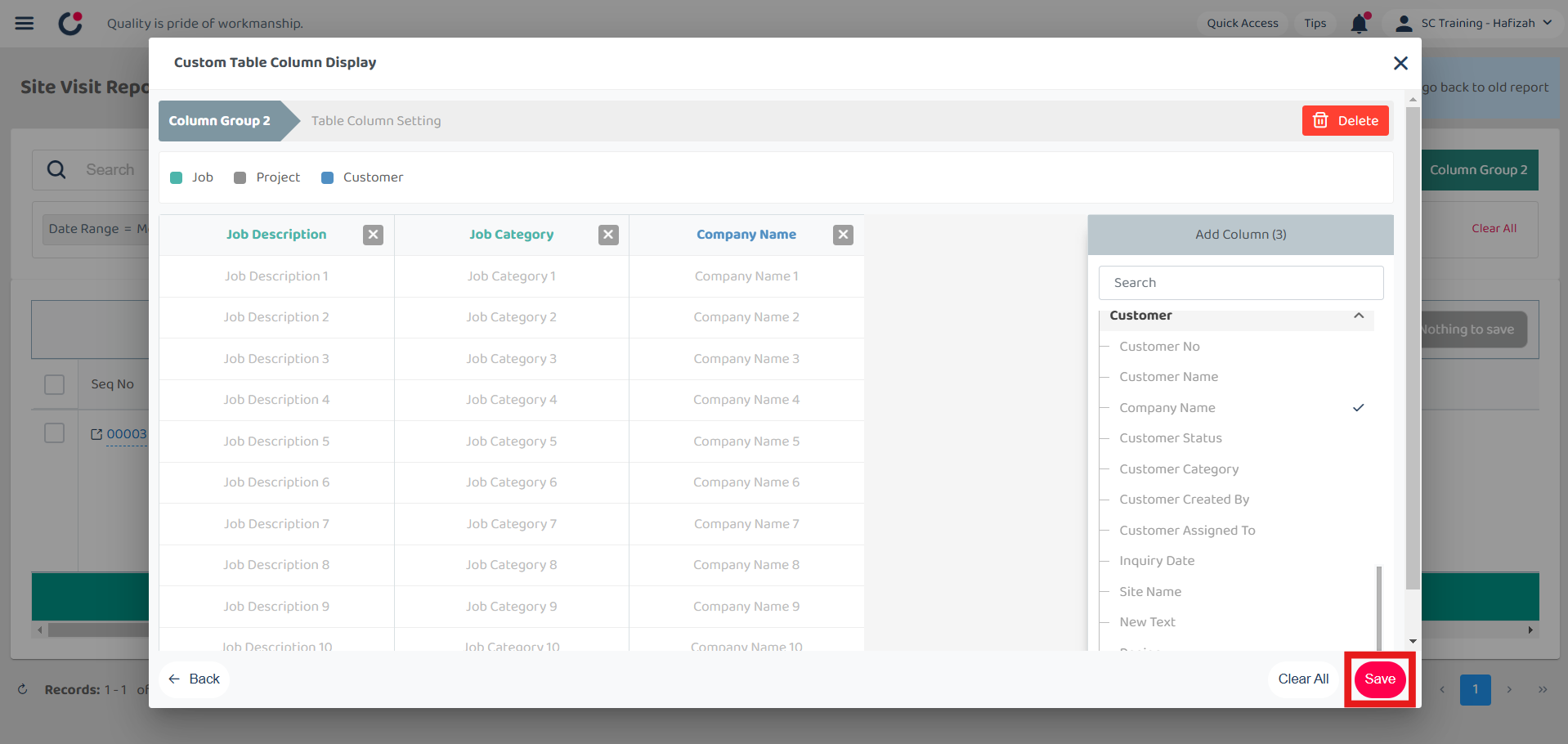The height and width of the screenshot is (744, 1568).
Task: Remove the Company Name column
Action: (x=843, y=235)
